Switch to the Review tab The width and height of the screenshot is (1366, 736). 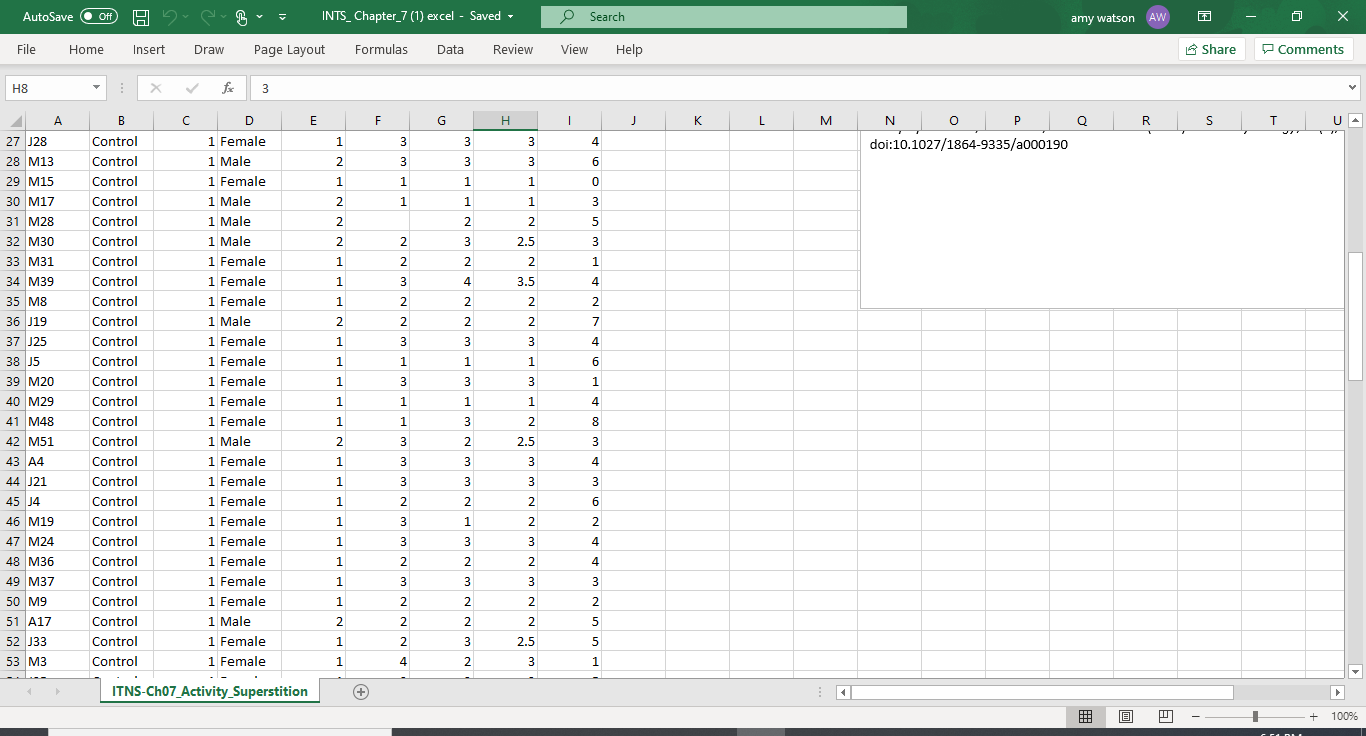pos(513,50)
